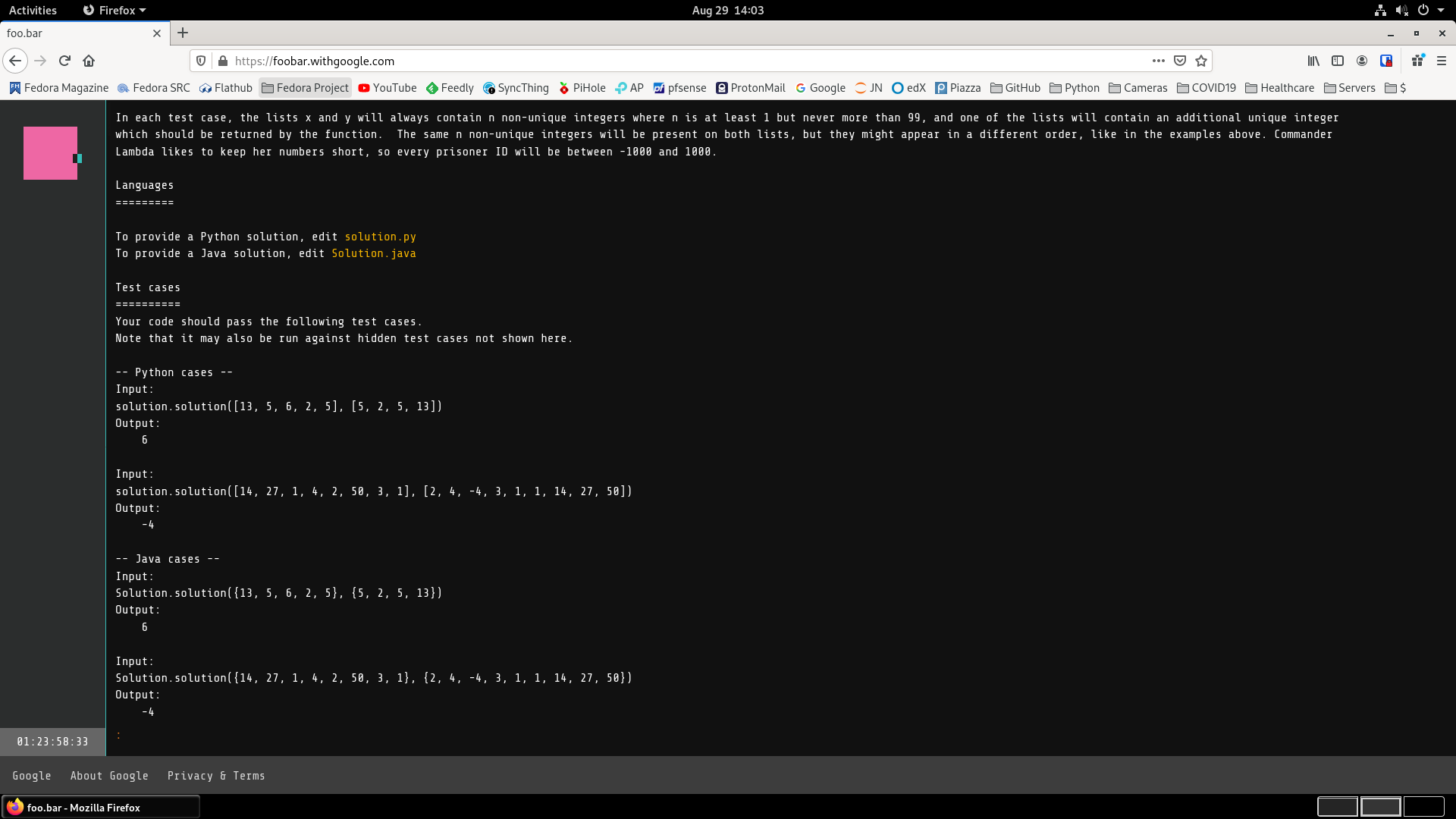Save page to Pocket icon
Viewport: 1456px width, 819px height.
click(x=1180, y=61)
